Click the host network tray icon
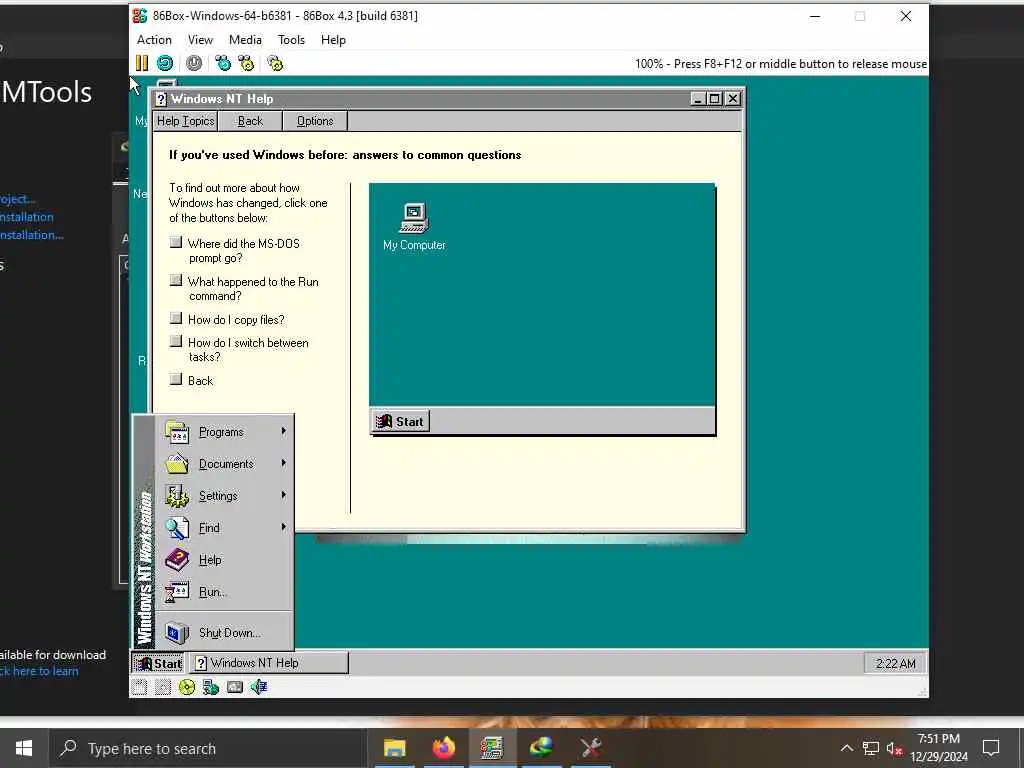Image resolution: width=1024 pixels, height=768 pixels. pyautogui.click(x=871, y=748)
